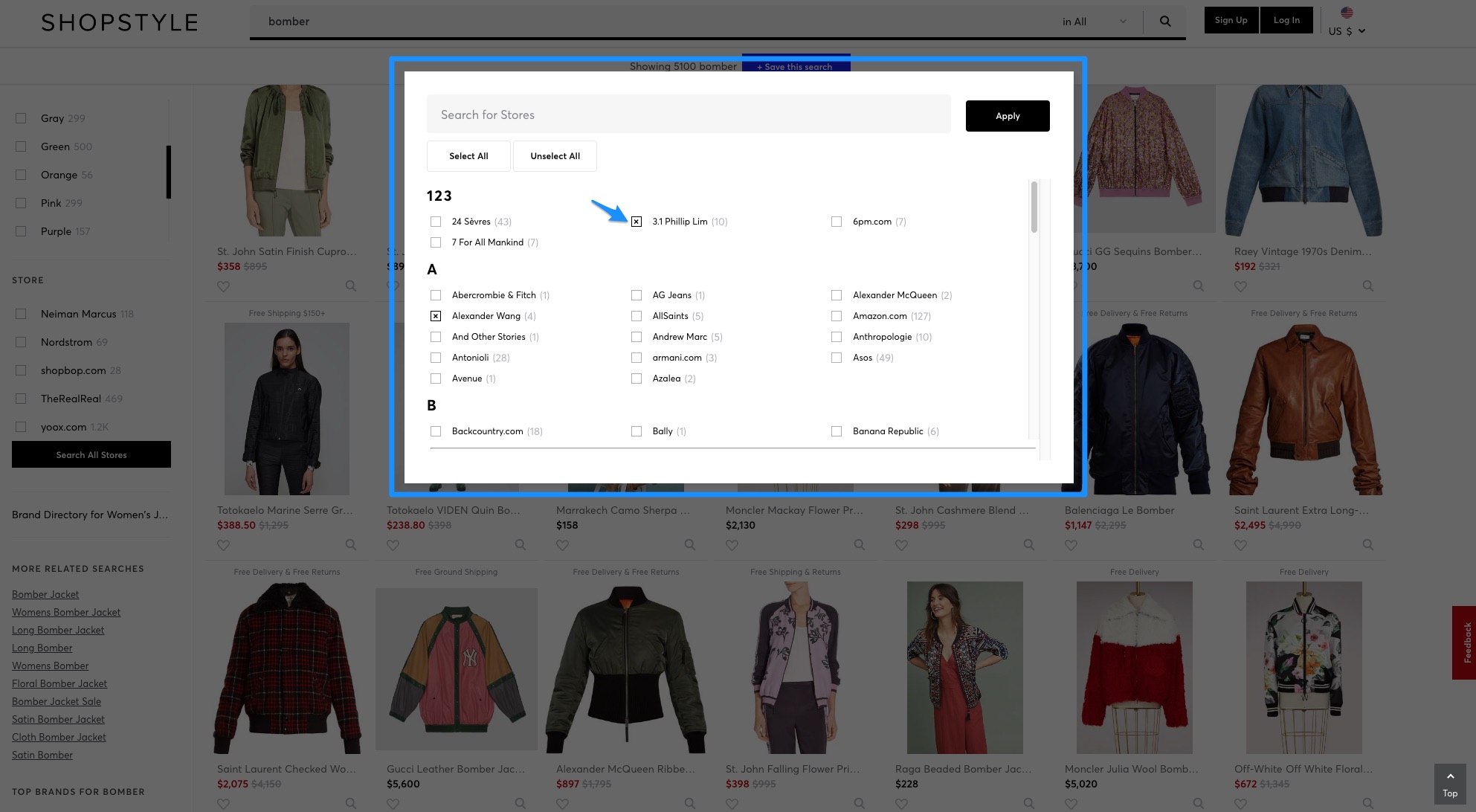Screen dimensions: 1476x812
Task: Click the Sign Up button
Action: click(1231, 20)
